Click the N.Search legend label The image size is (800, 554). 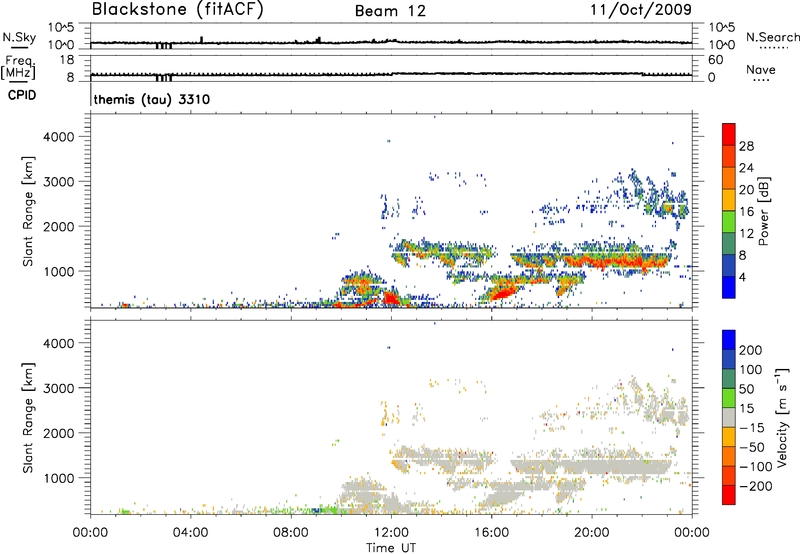773,37
